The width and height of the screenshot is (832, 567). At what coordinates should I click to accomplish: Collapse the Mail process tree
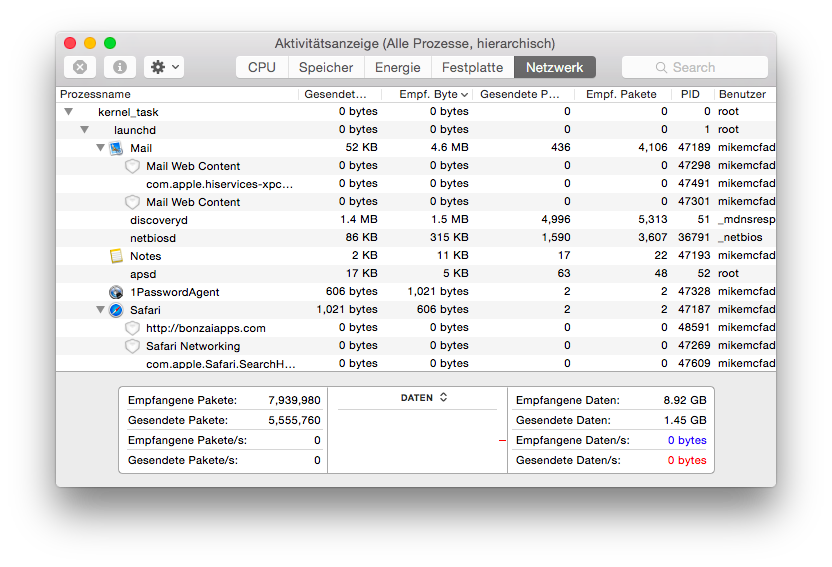click(x=100, y=148)
